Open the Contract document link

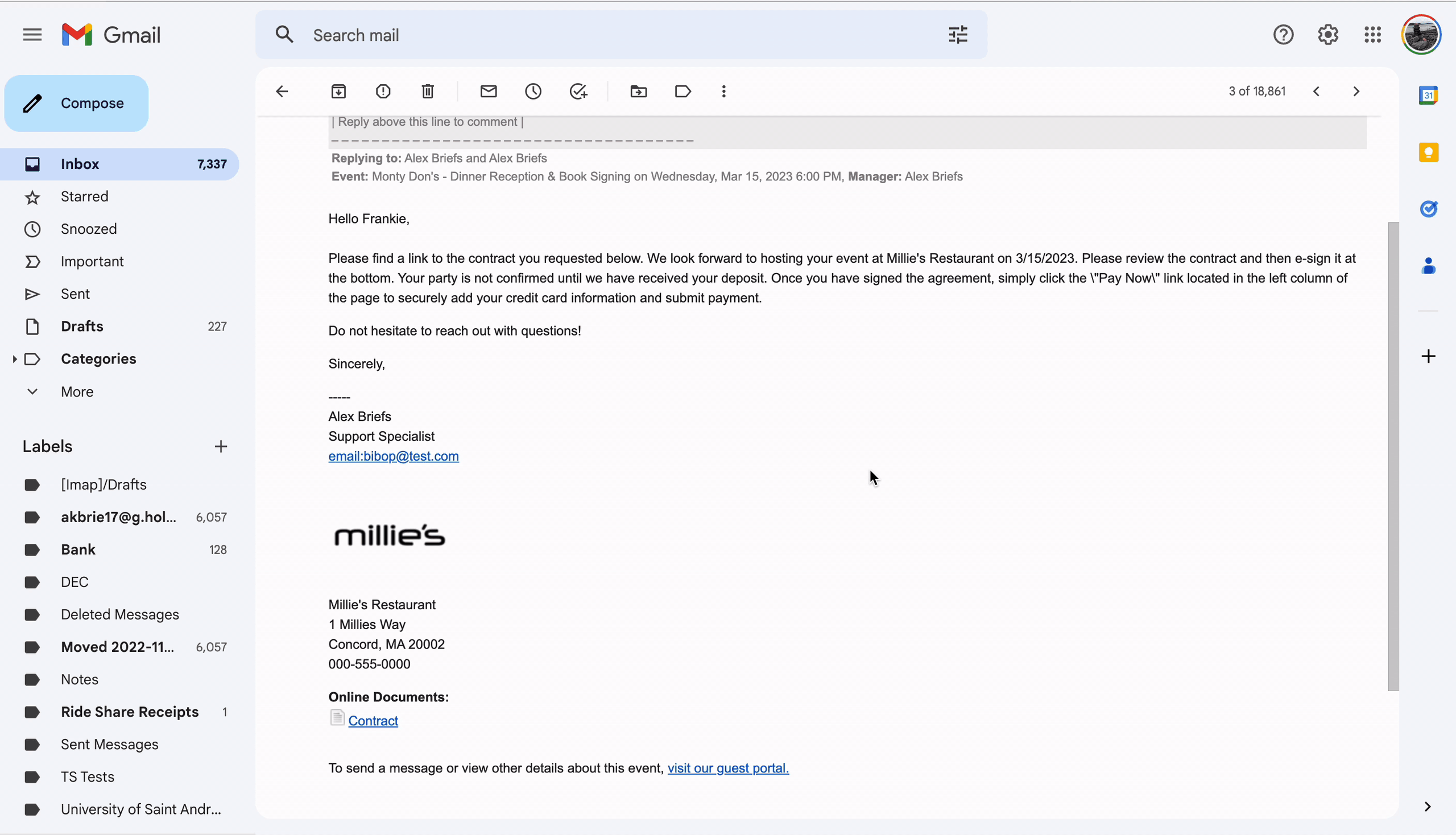(373, 721)
